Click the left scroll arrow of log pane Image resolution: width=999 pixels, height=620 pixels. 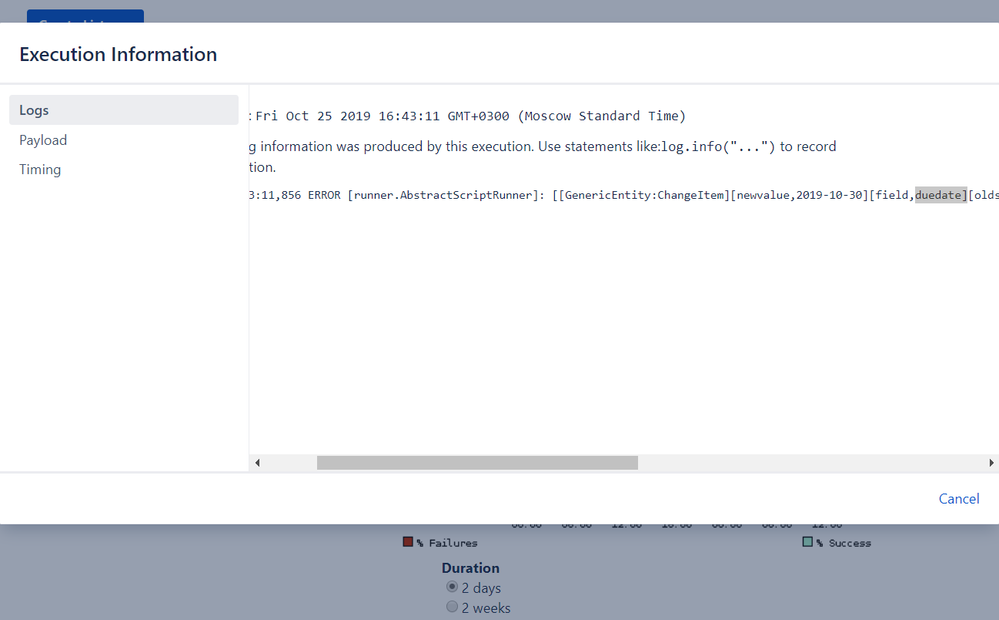click(x=257, y=463)
